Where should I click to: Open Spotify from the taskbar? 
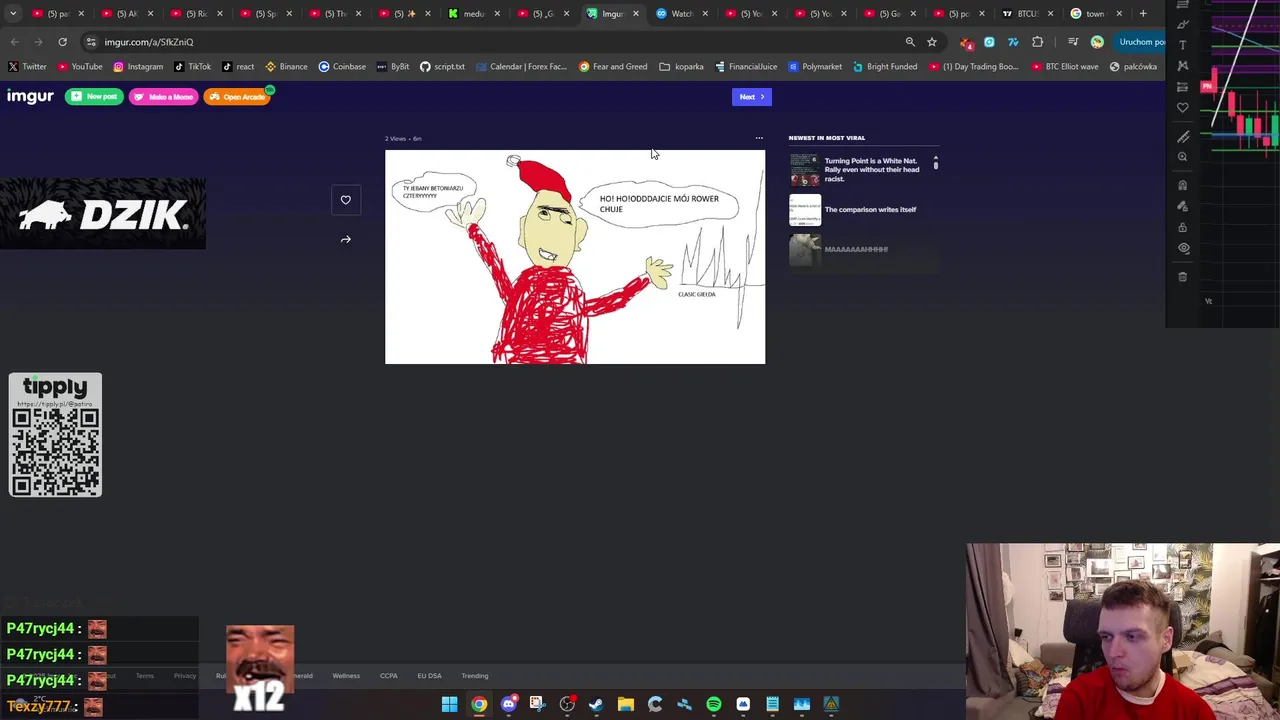pyautogui.click(x=714, y=705)
